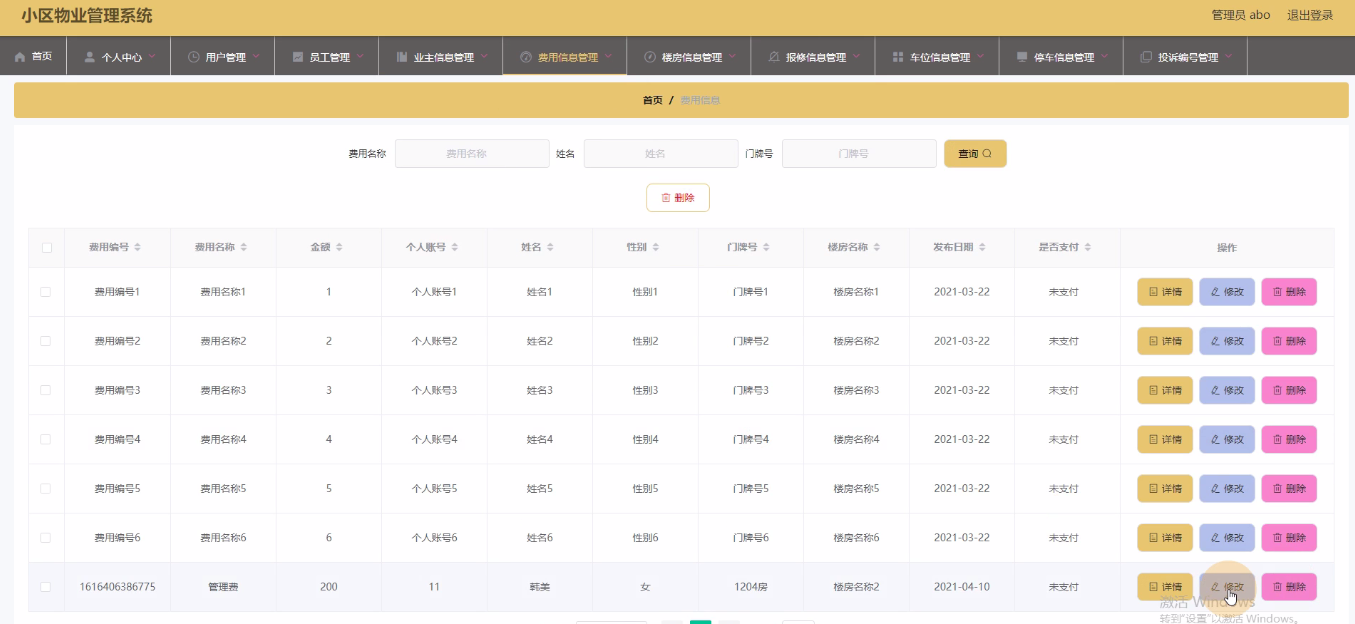Click the pink 删除 button for 费用编号3
This screenshot has width=1355, height=624.
[x=1289, y=390]
